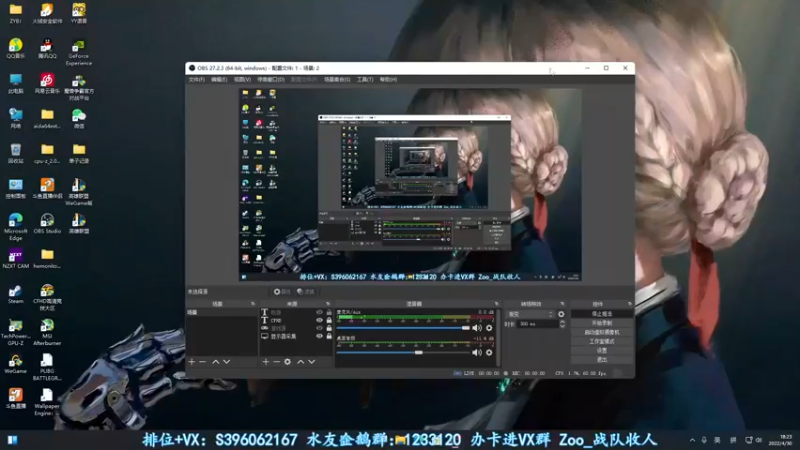Screen dimensions: 800x450
Task: Open 腾讯QQ desktop shortcut
Action: pos(47,48)
